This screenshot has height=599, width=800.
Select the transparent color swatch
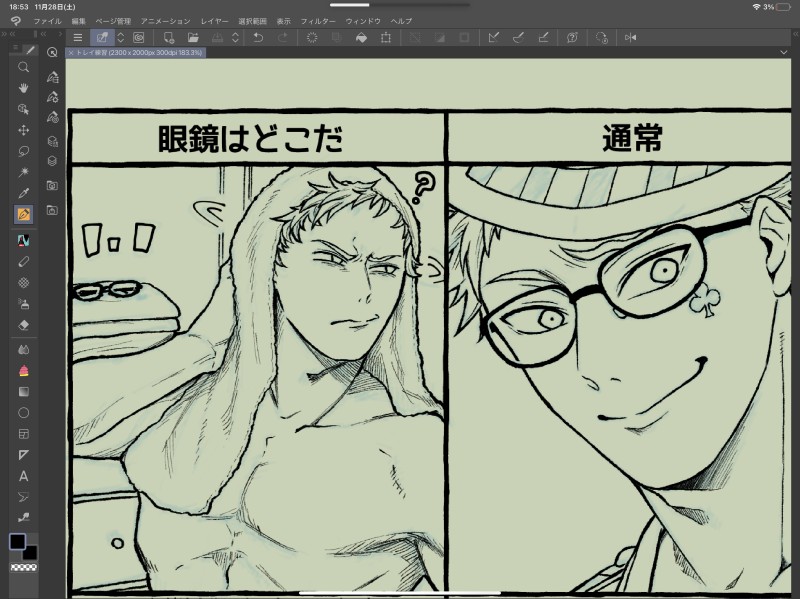(x=23, y=567)
